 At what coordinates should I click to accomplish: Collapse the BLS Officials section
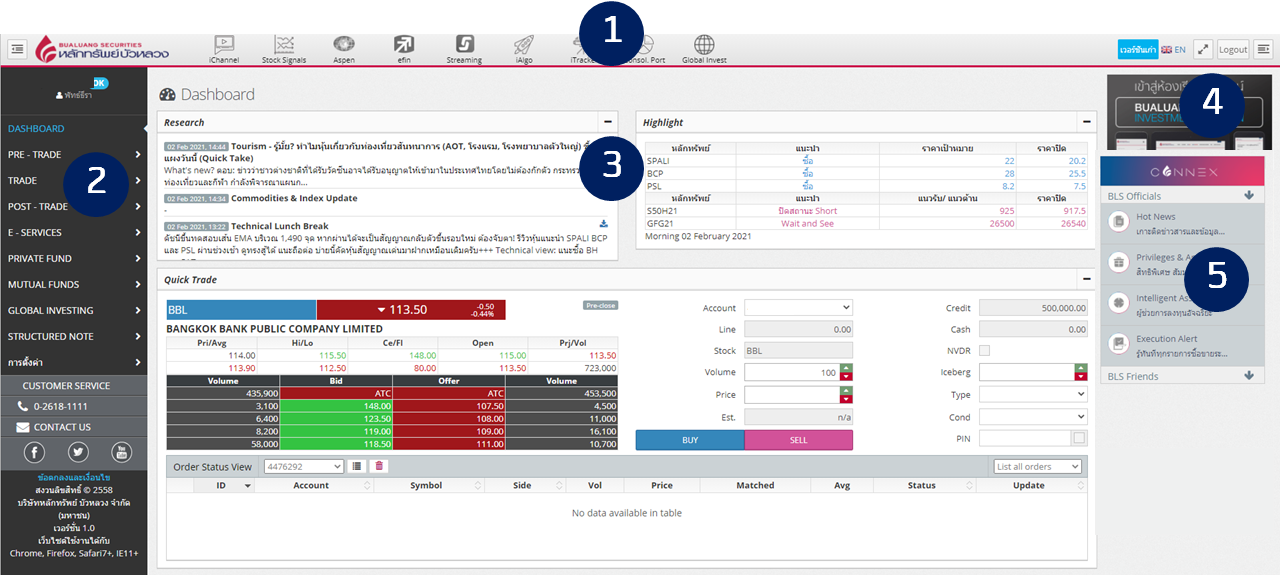[1249, 196]
